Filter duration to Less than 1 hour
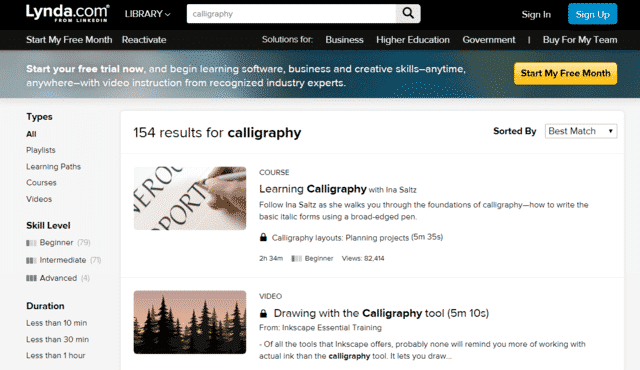This screenshot has width=640, height=370. [56, 356]
